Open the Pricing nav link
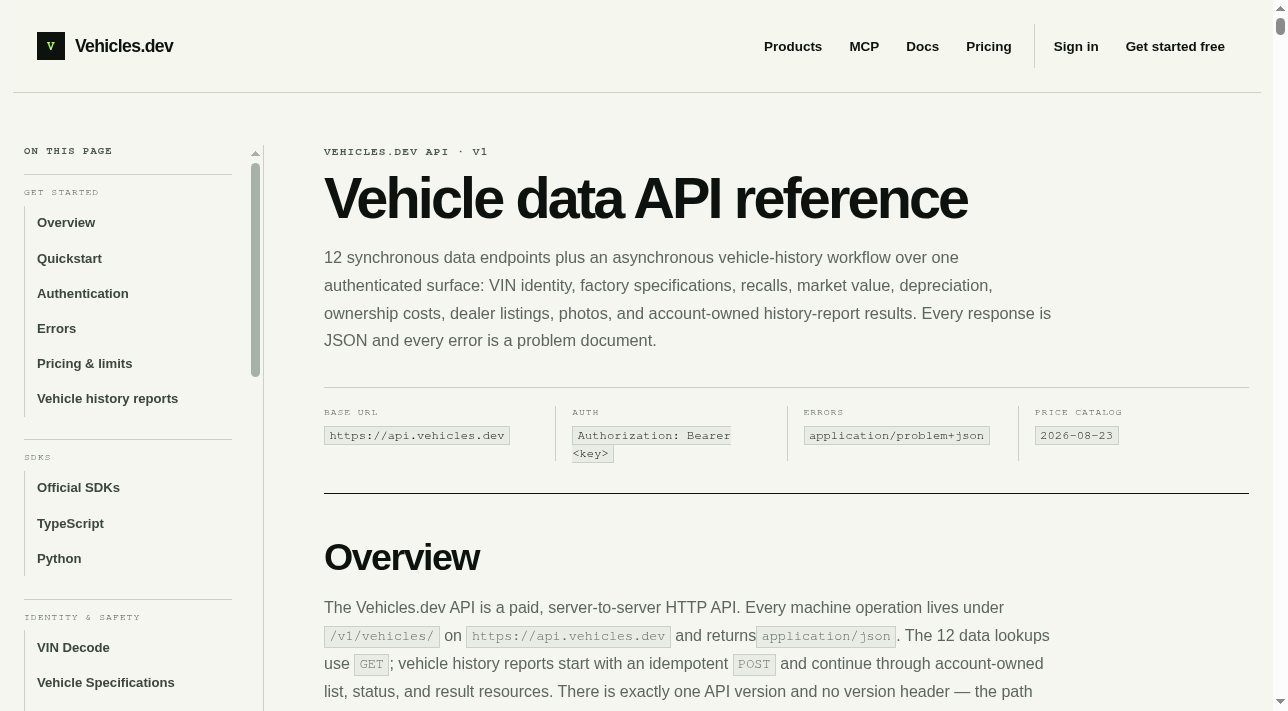Screen dimensions: 1288x711 pos(989,47)
